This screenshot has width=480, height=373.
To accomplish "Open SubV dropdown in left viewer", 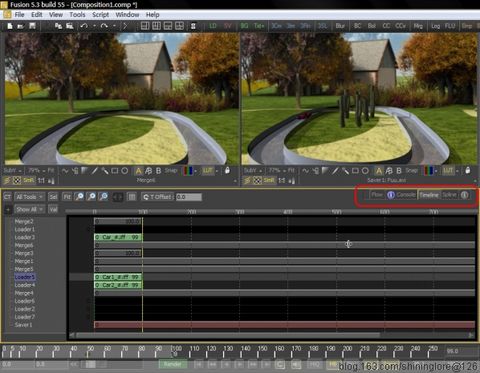I will [x=13, y=171].
